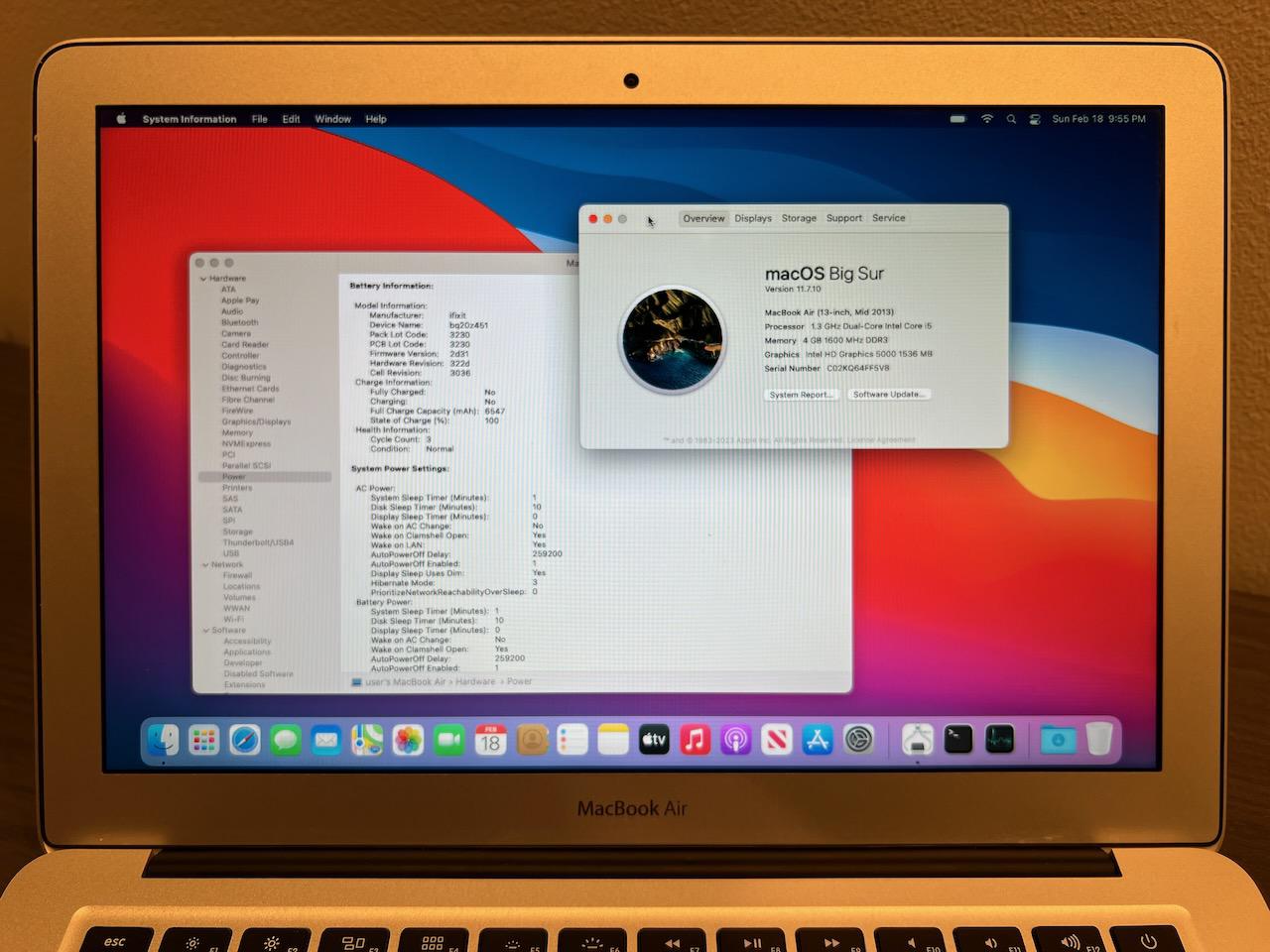Viewport: 1270px width, 952px height.
Task: Open Podcasts from the dock
Action: pos(735,740)
